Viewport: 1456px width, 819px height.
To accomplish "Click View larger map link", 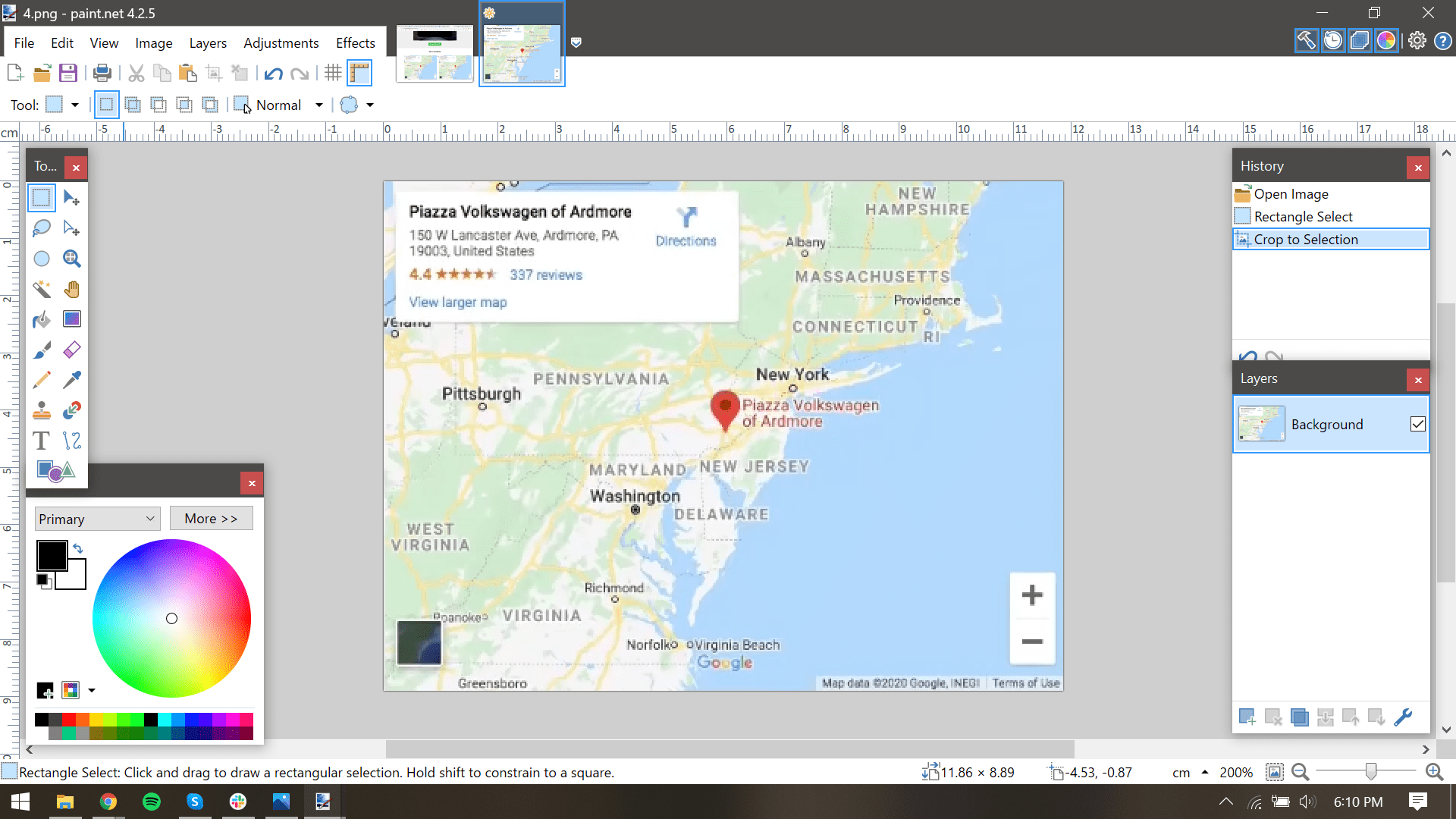I will tap(458, 302).
